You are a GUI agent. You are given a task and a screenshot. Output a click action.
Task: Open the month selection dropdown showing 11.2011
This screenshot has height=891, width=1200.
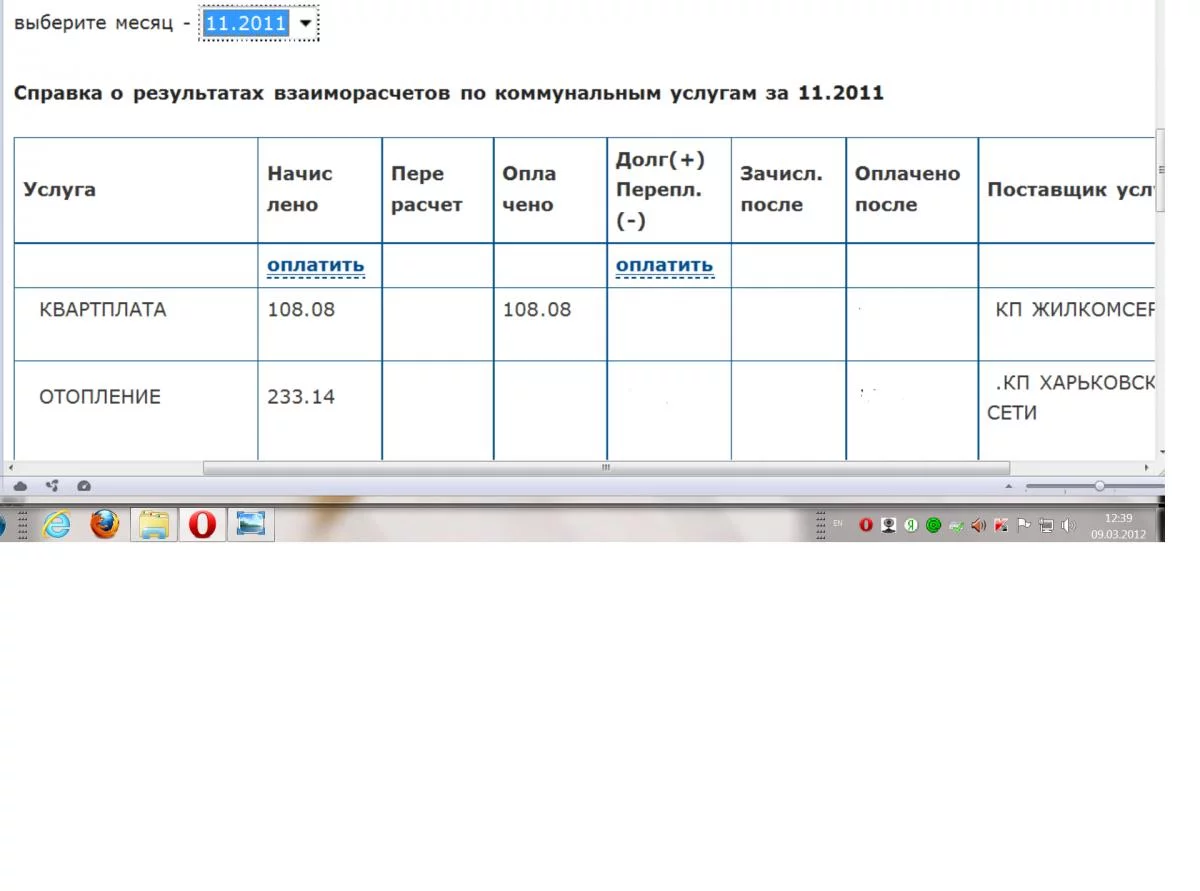click(x=258, y=24)
